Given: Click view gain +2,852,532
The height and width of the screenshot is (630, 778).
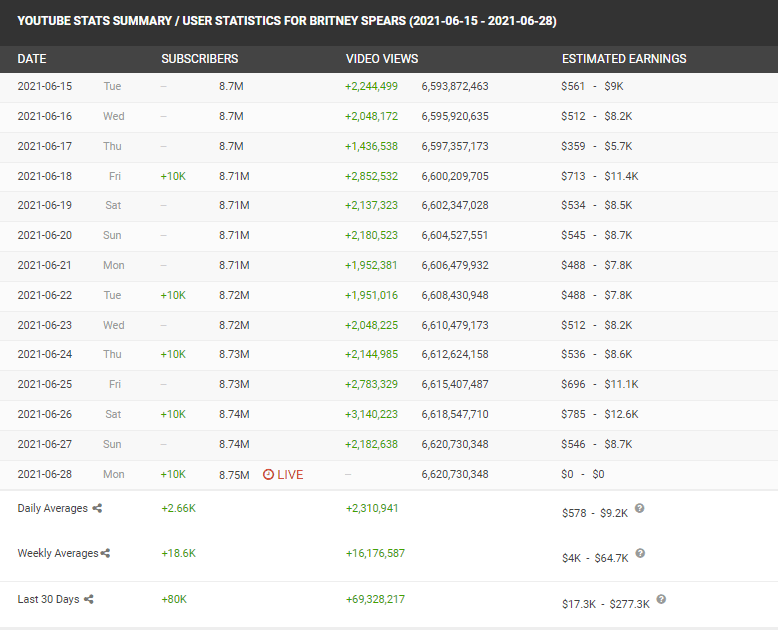Looking at the screenshot, I should point(372,176).
